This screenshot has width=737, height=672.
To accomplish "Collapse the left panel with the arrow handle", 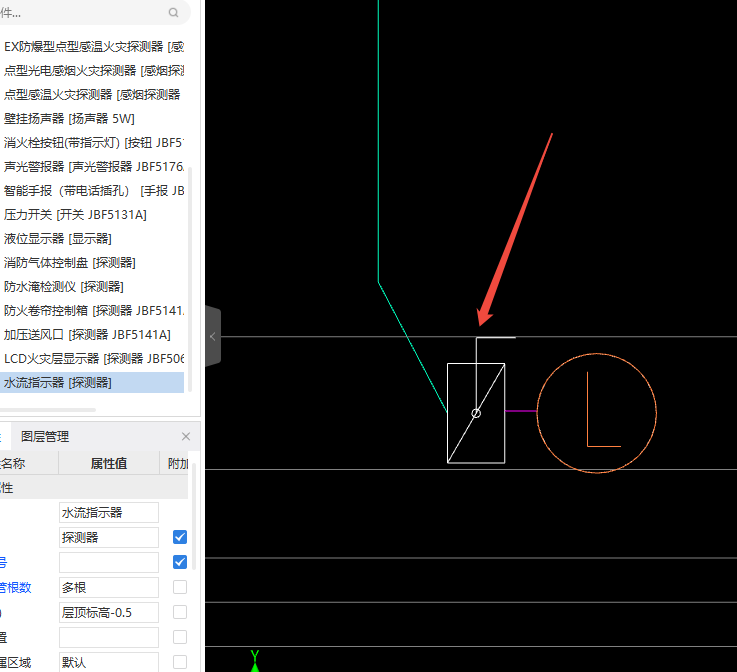I will pos(212,336).
